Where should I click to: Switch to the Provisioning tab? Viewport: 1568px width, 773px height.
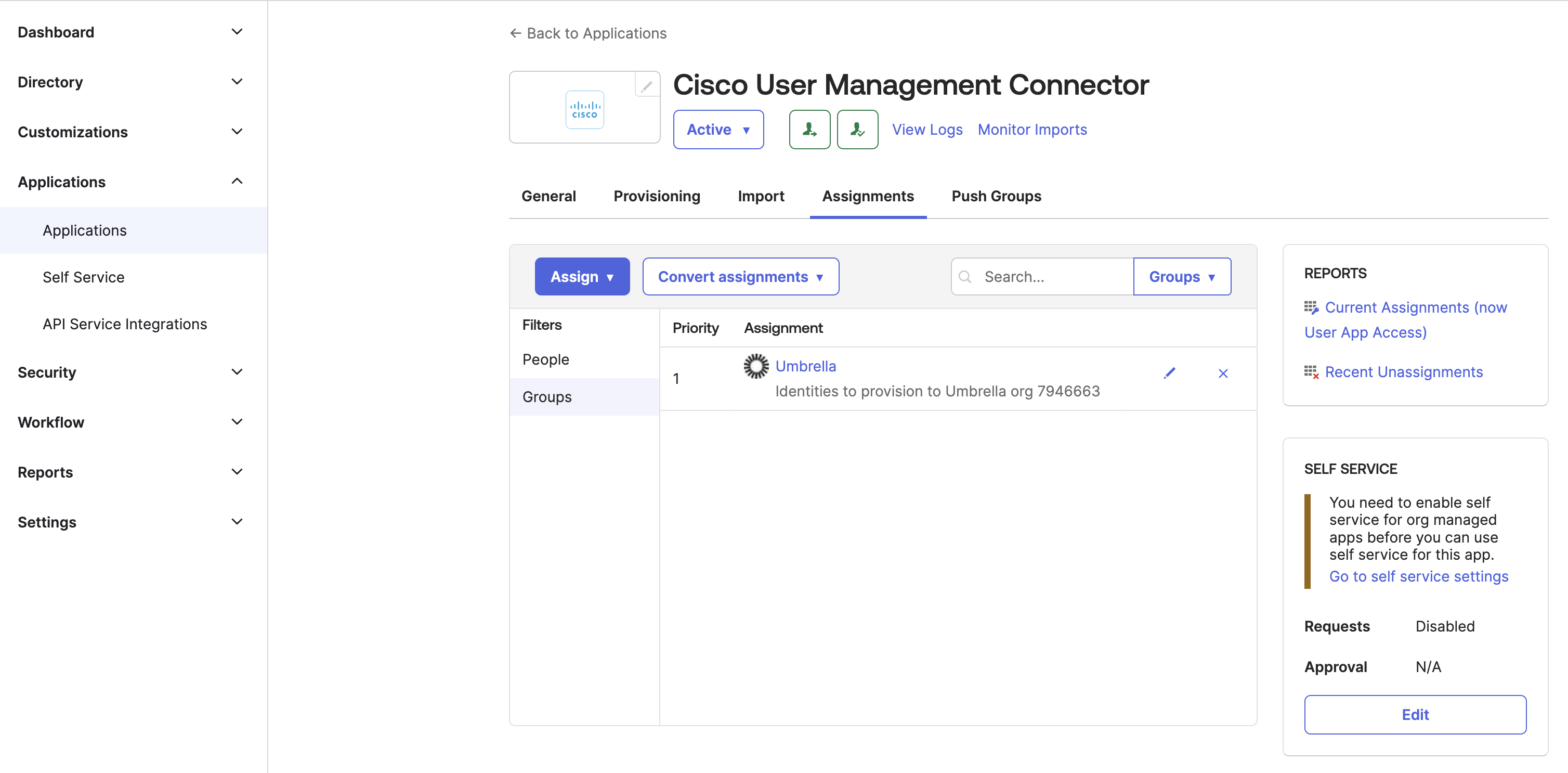657,197
